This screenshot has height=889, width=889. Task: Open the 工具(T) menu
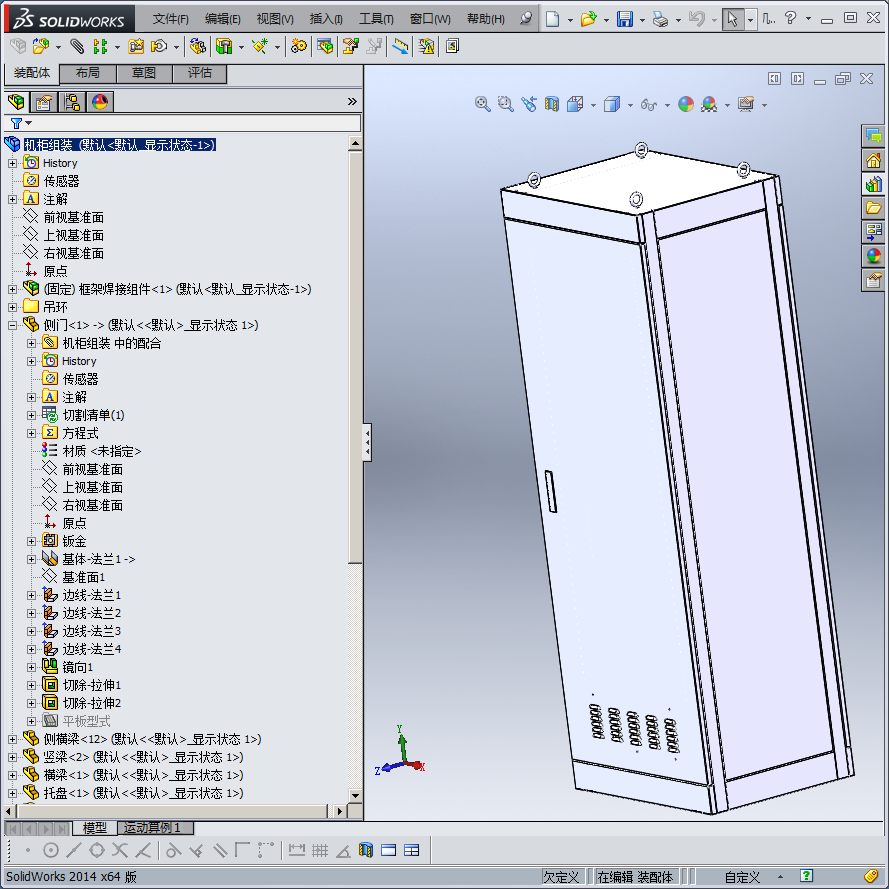click(376, 19)
